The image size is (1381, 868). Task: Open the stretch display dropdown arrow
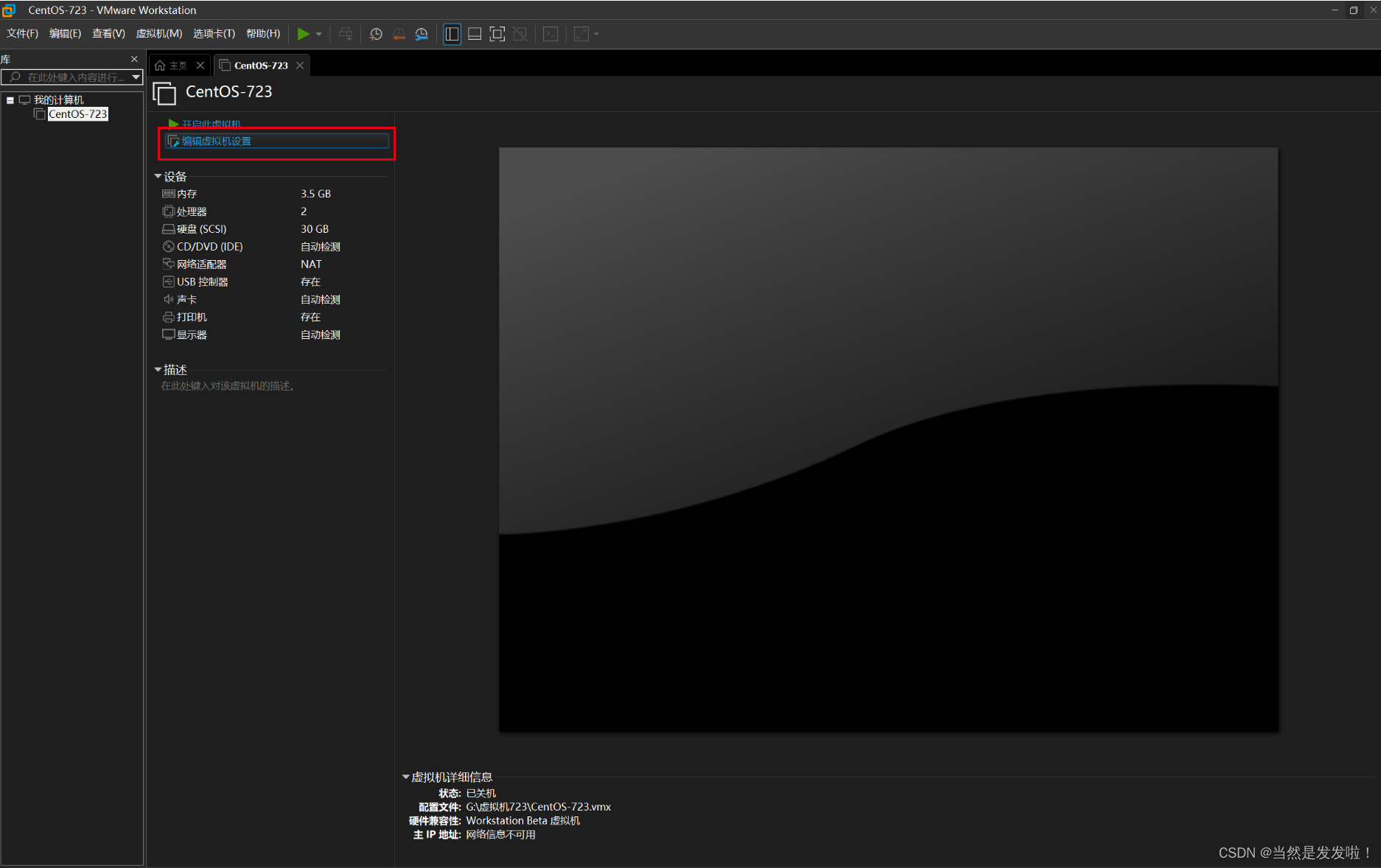pyautogui.click(x=597, y=34)
